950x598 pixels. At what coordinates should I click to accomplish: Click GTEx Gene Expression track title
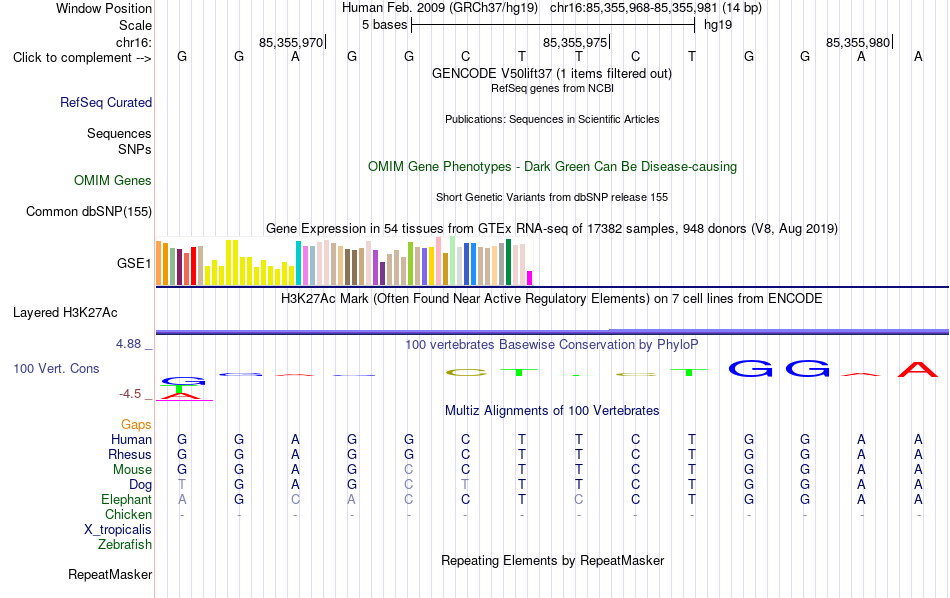[552, 228]
